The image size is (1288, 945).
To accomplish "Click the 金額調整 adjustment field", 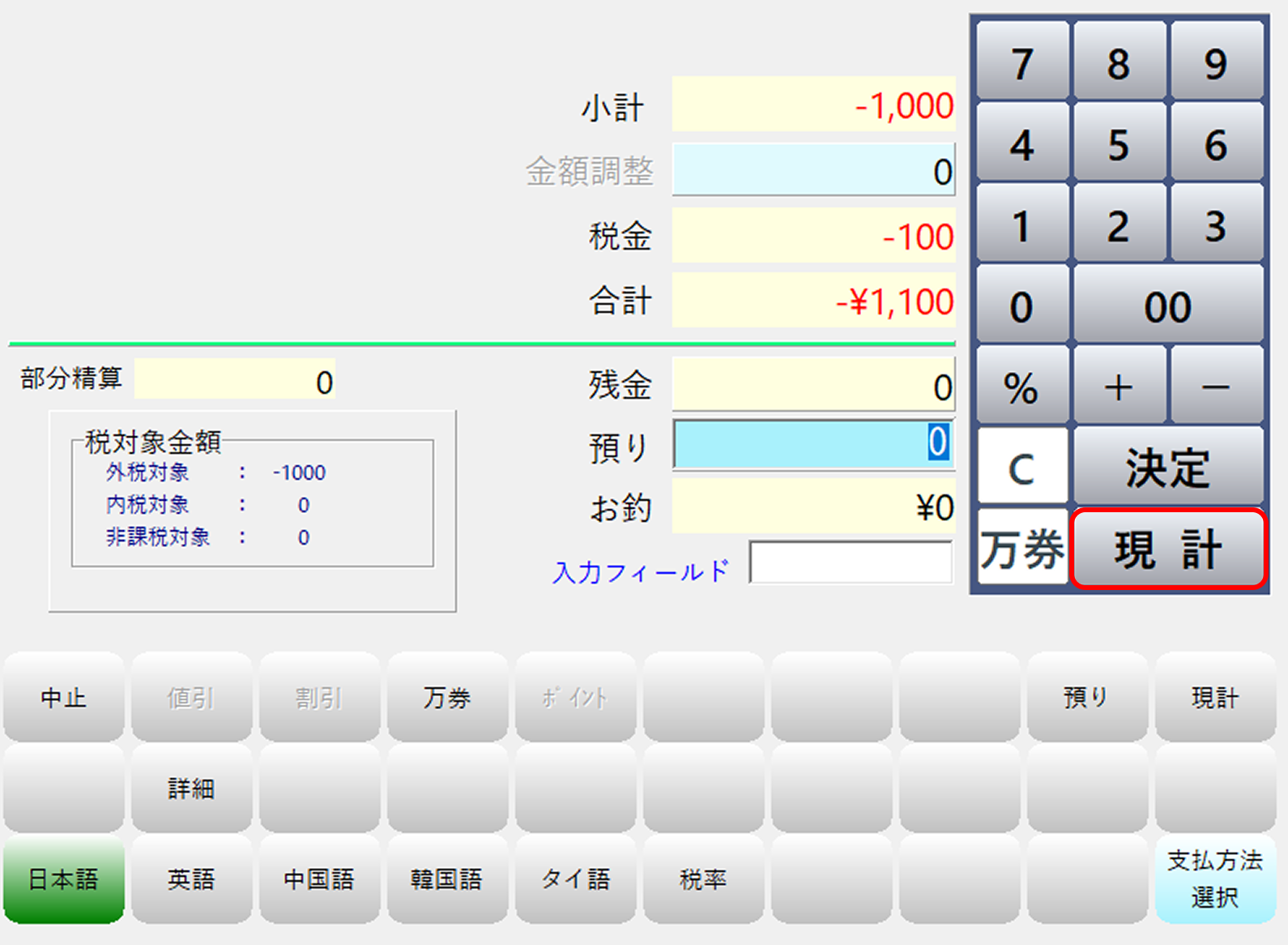I will [x=813, y=170].
